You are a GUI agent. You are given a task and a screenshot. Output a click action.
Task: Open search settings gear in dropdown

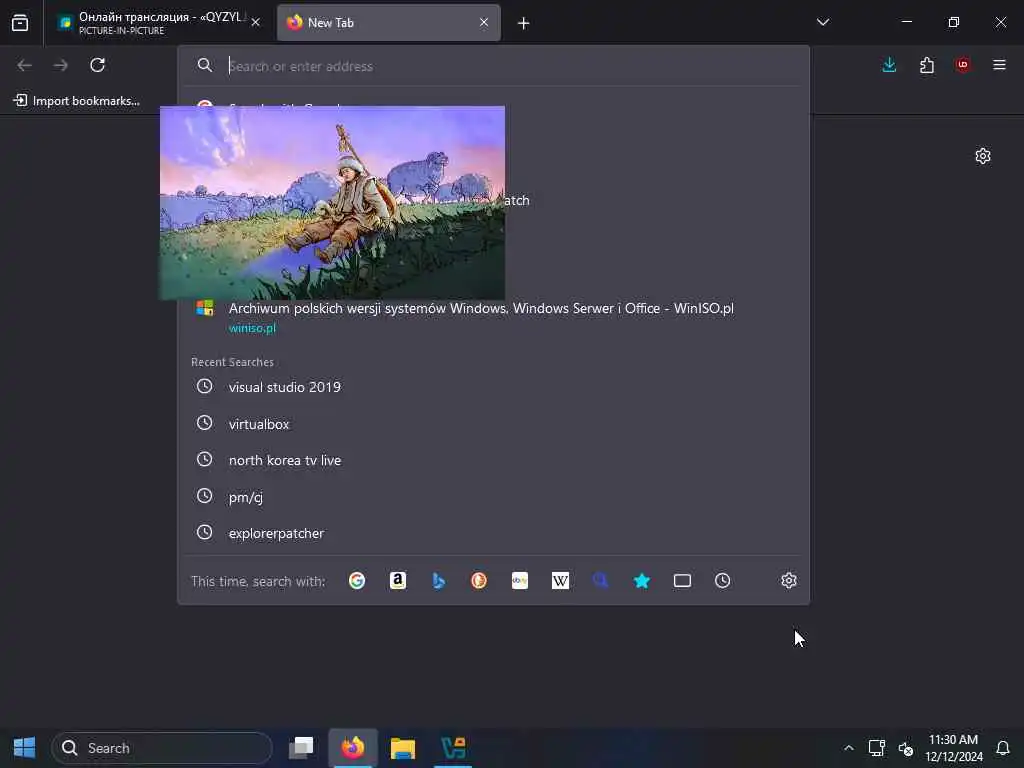(789, 581)
